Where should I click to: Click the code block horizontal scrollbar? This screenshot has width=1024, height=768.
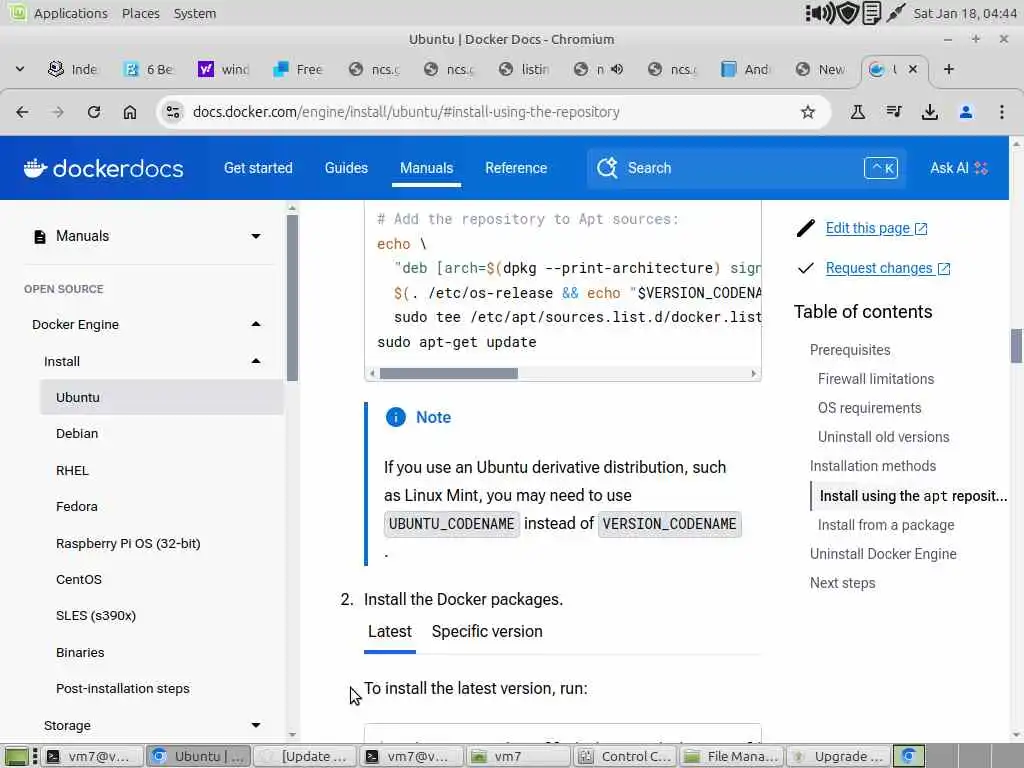(449, 374)
